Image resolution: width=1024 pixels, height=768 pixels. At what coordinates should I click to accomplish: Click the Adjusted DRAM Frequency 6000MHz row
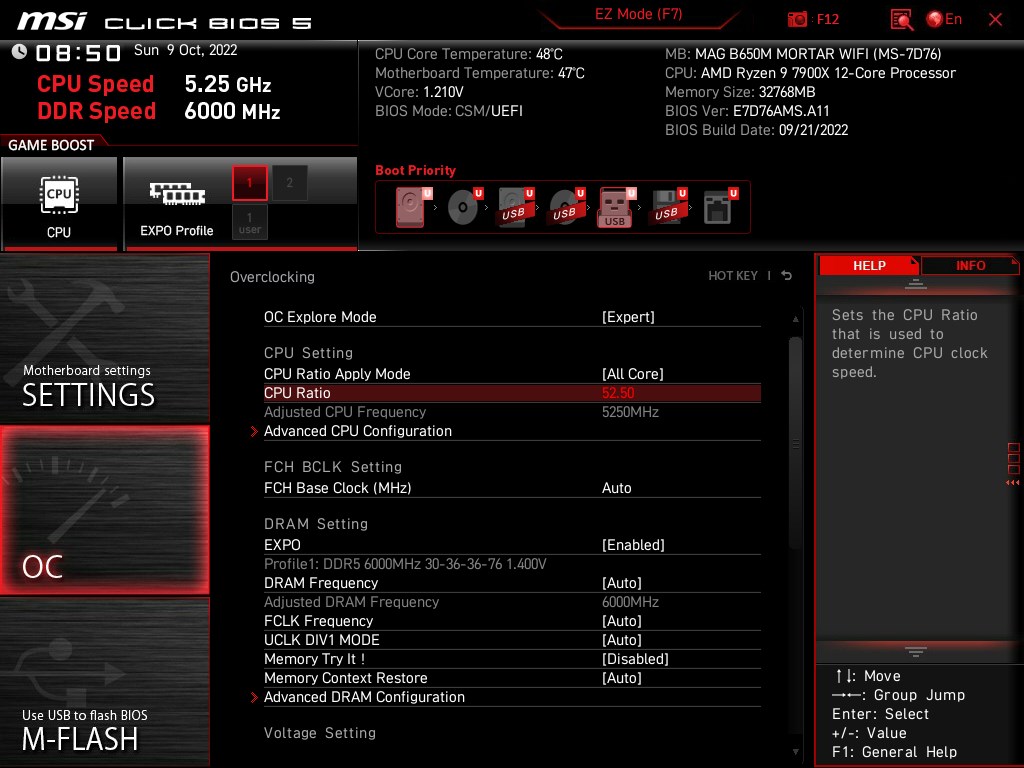tap(512, 601)
